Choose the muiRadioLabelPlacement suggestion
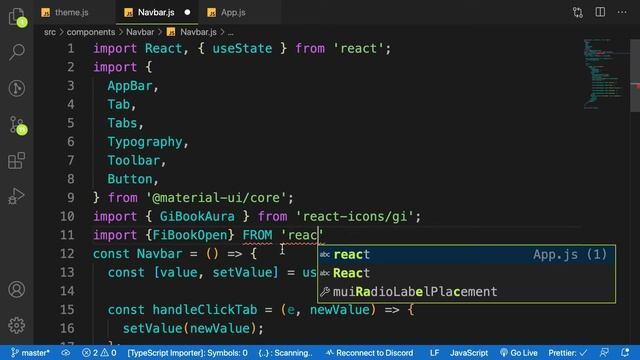640x360 pixels. (467, 291)
